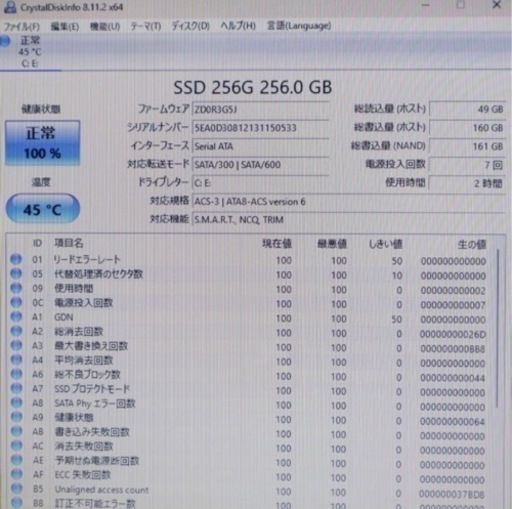
Task: Click raw value 00000000026D in row A2
Action: coord(453,334)
